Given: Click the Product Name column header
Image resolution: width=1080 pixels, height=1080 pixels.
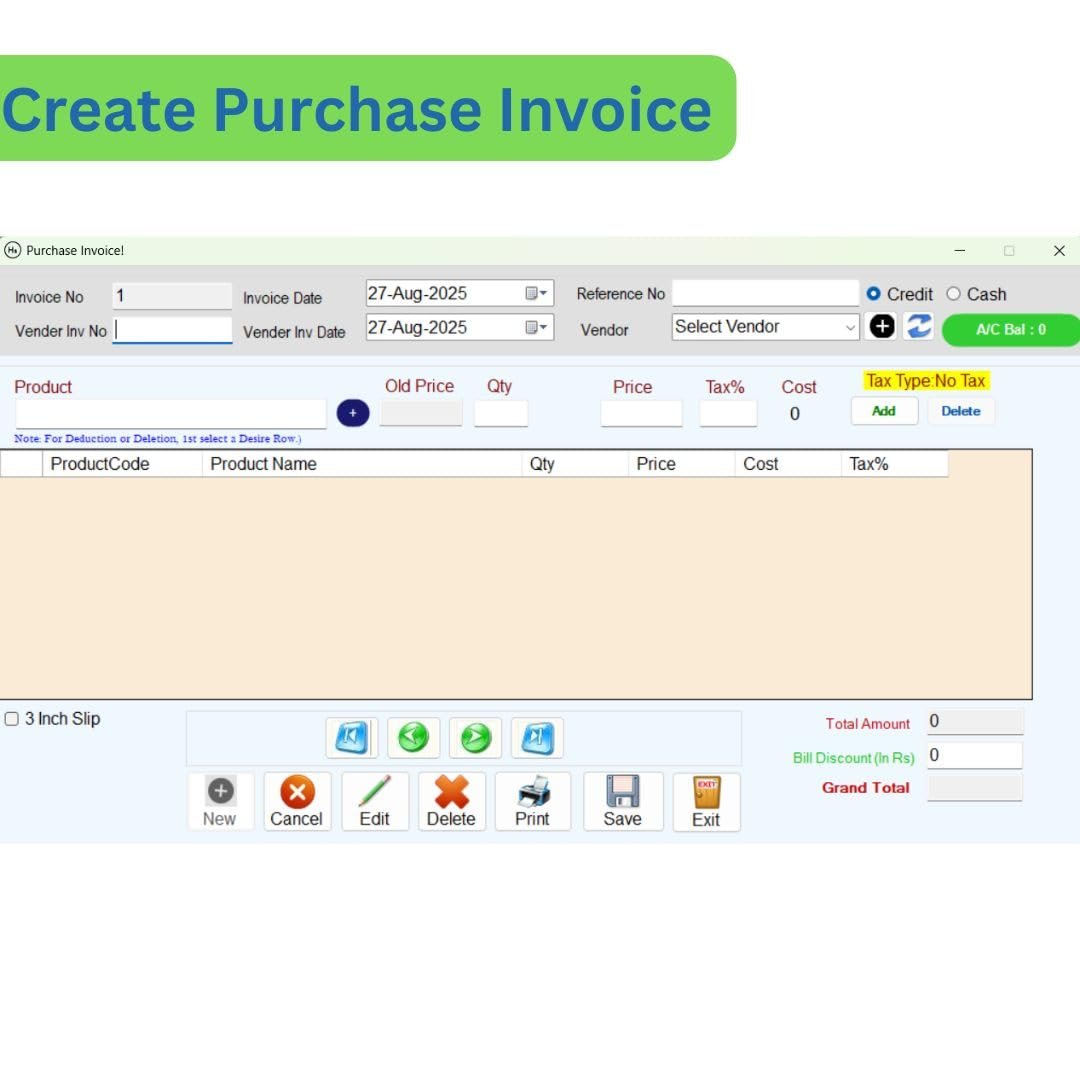Looking at the screenshot, I should tap(263, 464).
